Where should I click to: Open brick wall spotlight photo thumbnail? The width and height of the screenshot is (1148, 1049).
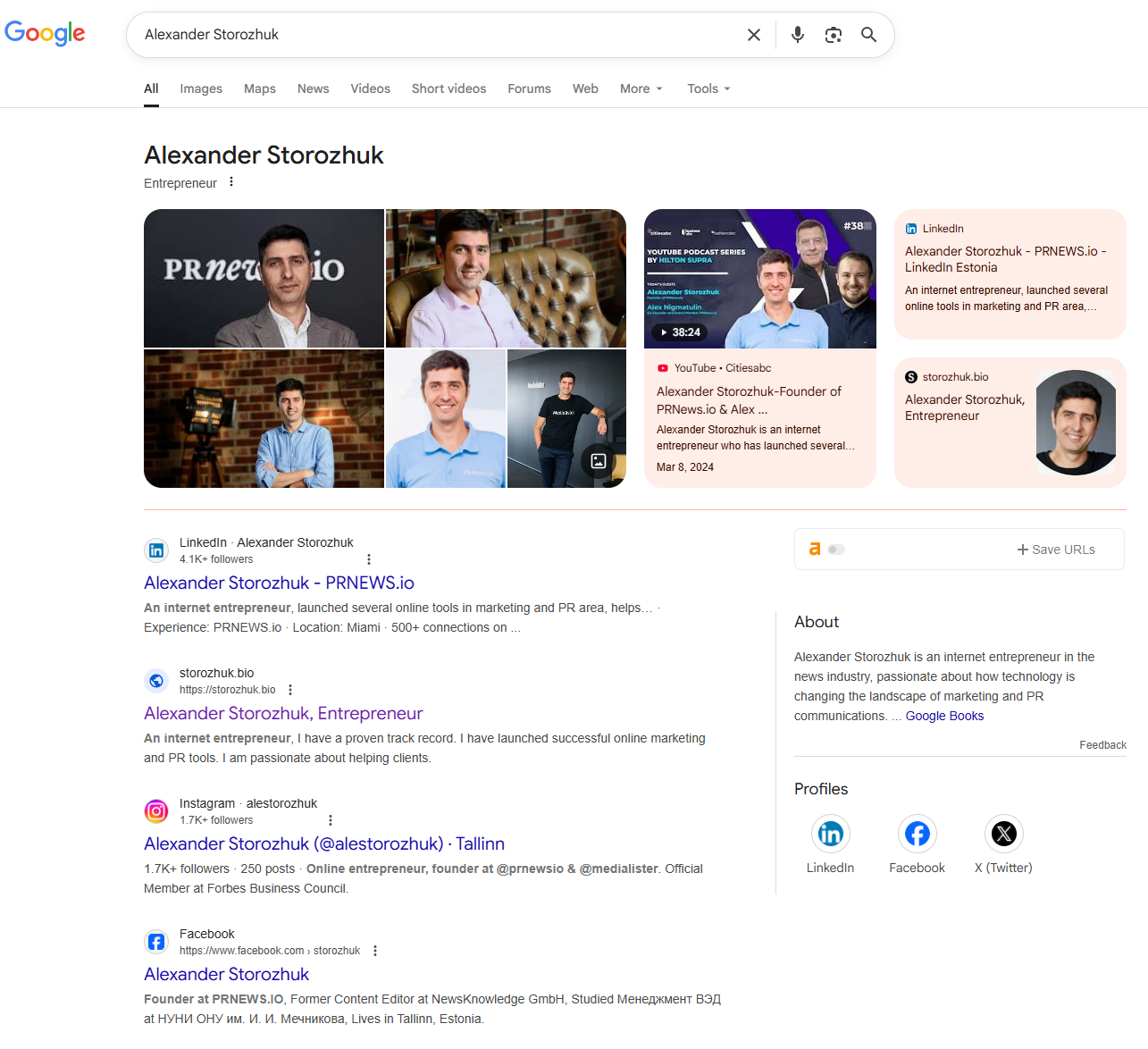264,418
